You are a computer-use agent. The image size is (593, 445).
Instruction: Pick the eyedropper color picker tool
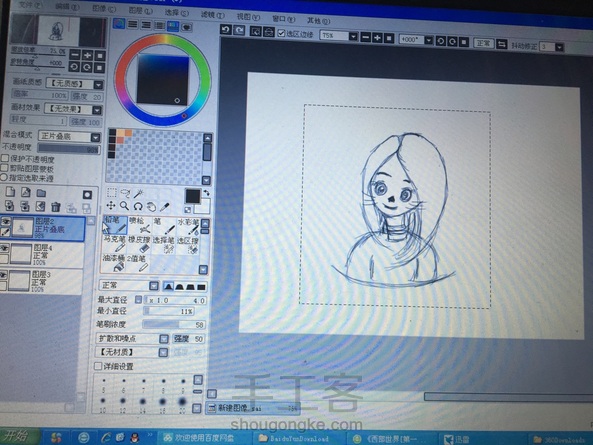pyautogui.click(x=165, y=207)
